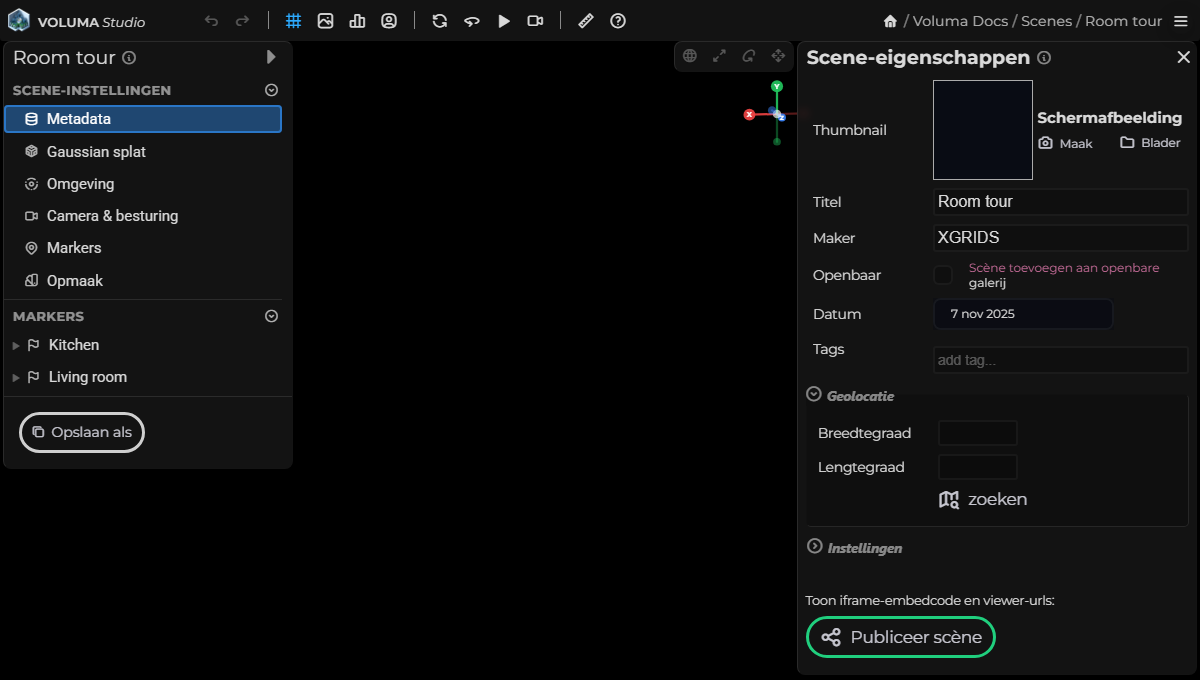Click info icon beside Scene-eigenschappen
This screenshot has height=680, width=1200.
(x=1044, y=58)
